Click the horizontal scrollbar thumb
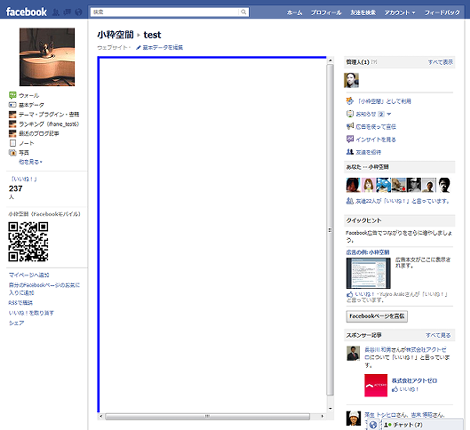 (x=207, y=416)
